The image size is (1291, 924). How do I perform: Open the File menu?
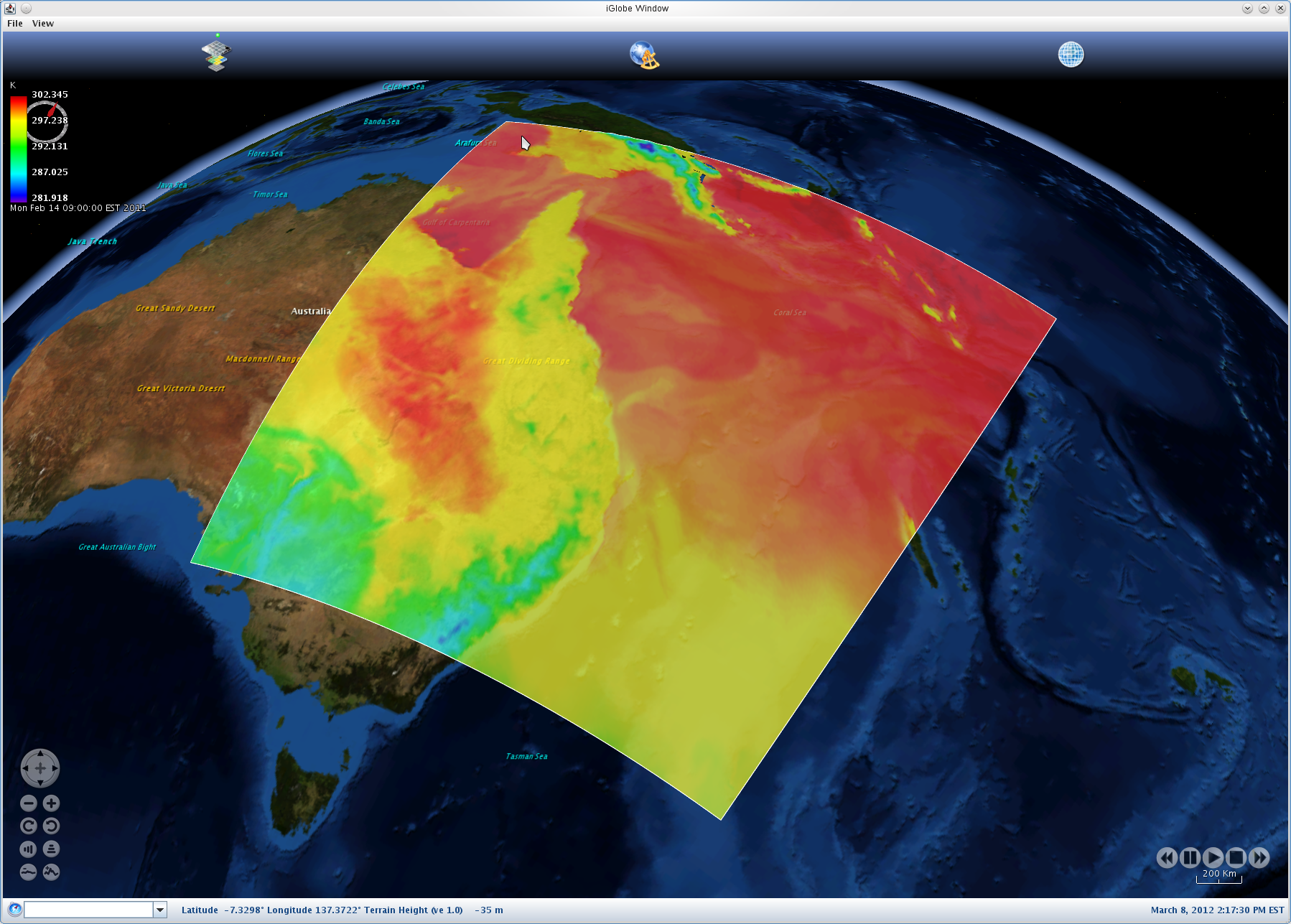coord(15,24)
